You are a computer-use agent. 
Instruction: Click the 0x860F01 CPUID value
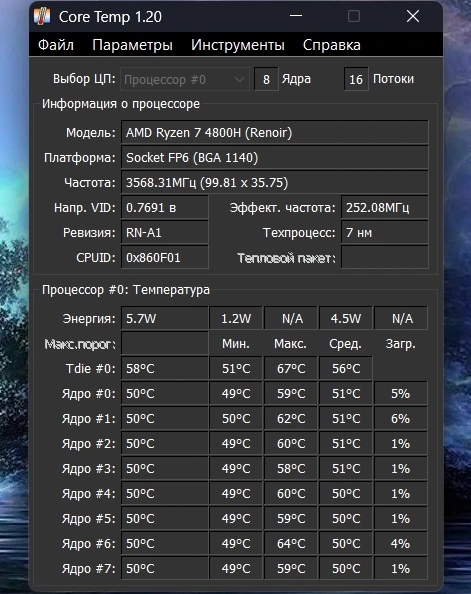pyautogui.click(x=165, y=258)
